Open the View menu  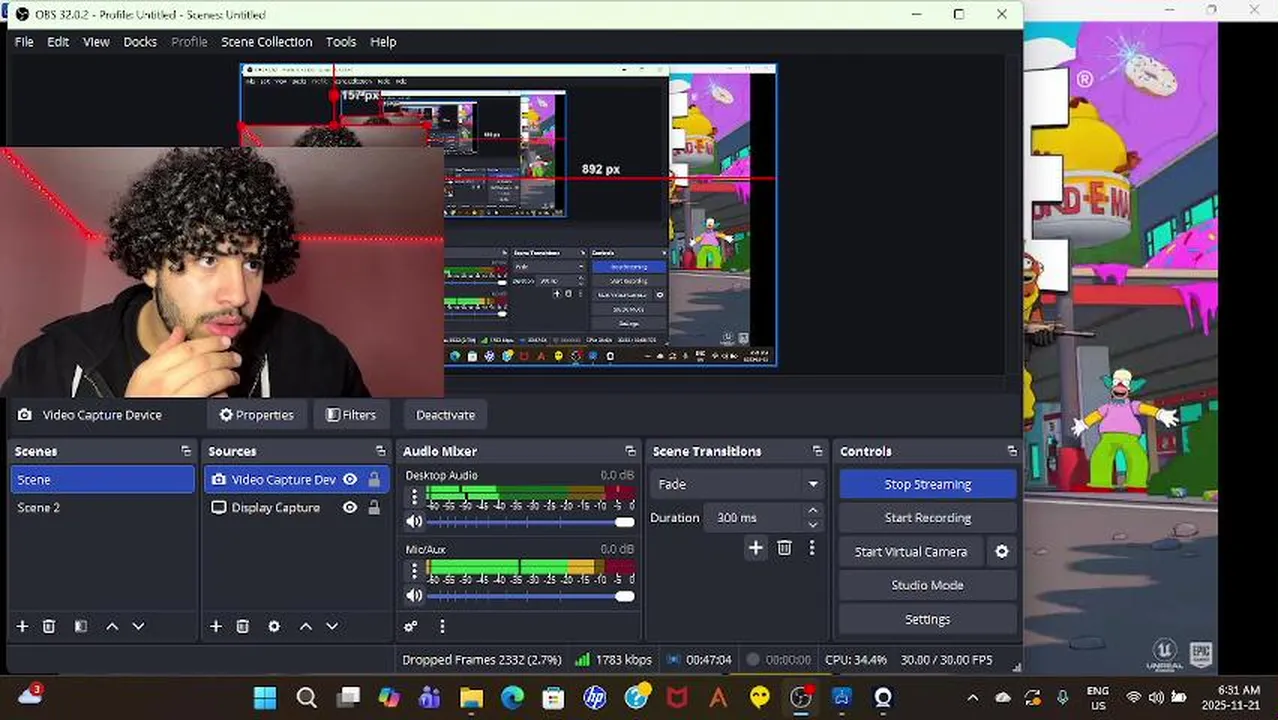click(x=96, y=42)
